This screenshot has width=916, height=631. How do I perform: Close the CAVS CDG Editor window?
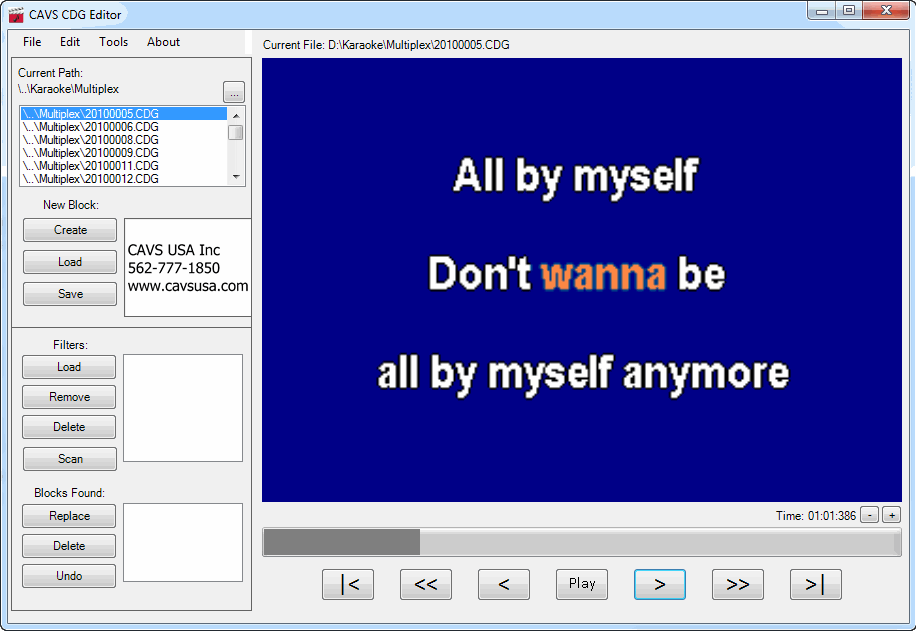coord(886,11)
